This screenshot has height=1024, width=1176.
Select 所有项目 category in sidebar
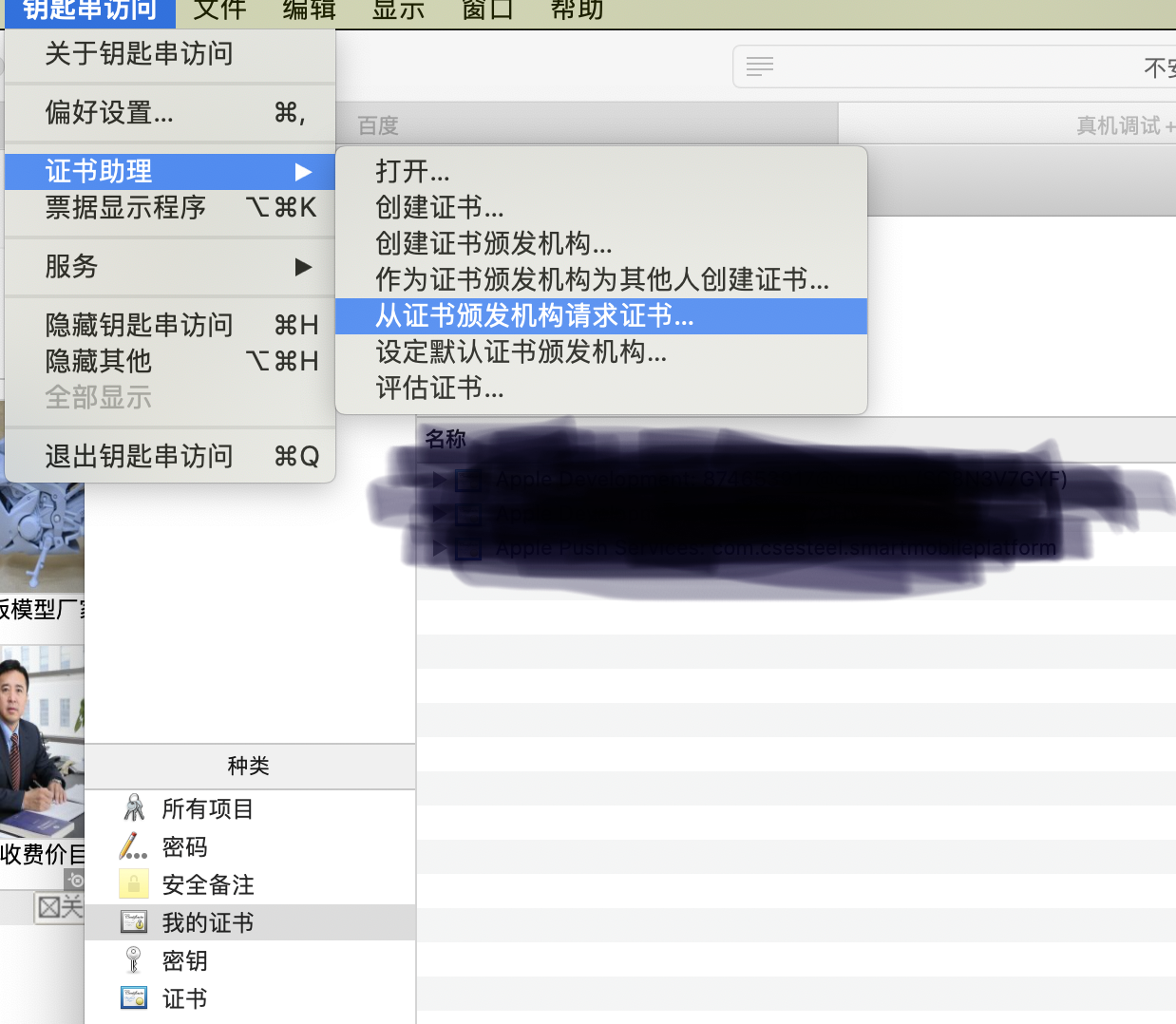pos(250,809)
